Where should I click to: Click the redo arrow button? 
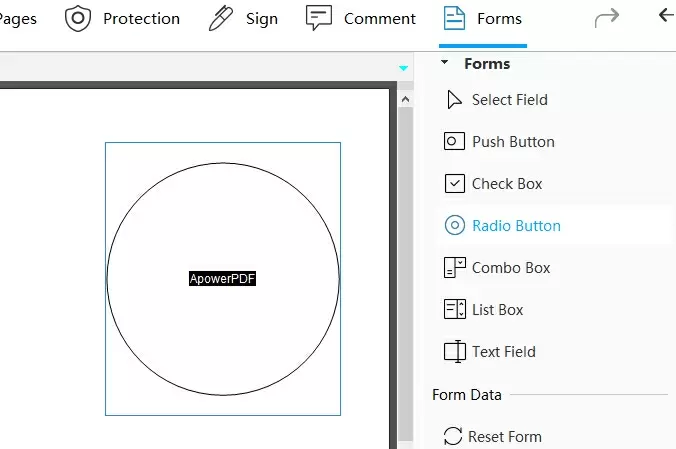607,18
